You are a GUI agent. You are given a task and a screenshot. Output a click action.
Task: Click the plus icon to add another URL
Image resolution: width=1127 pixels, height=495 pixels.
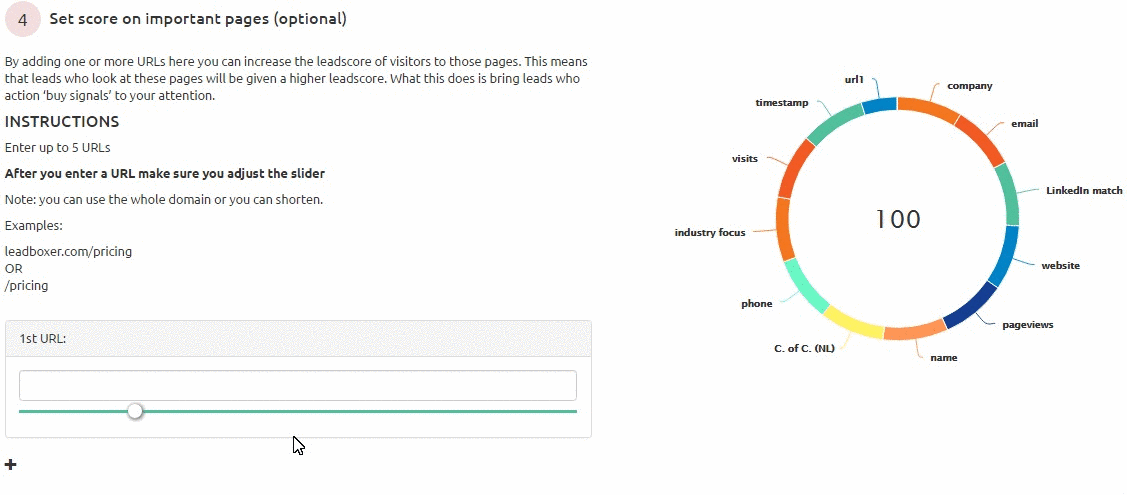[11, 464]
